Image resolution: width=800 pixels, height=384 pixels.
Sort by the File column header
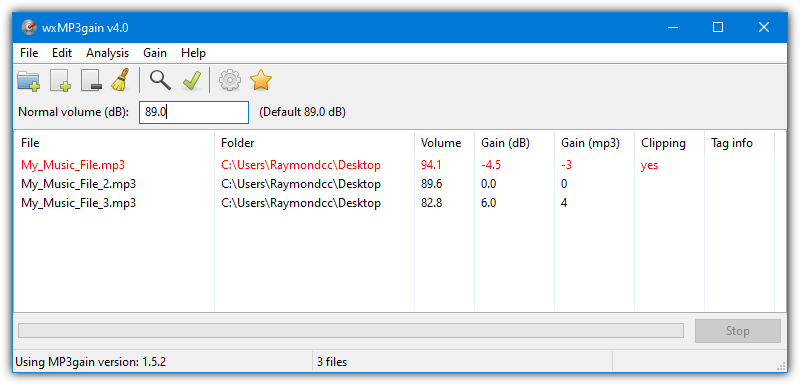point(114,143)
